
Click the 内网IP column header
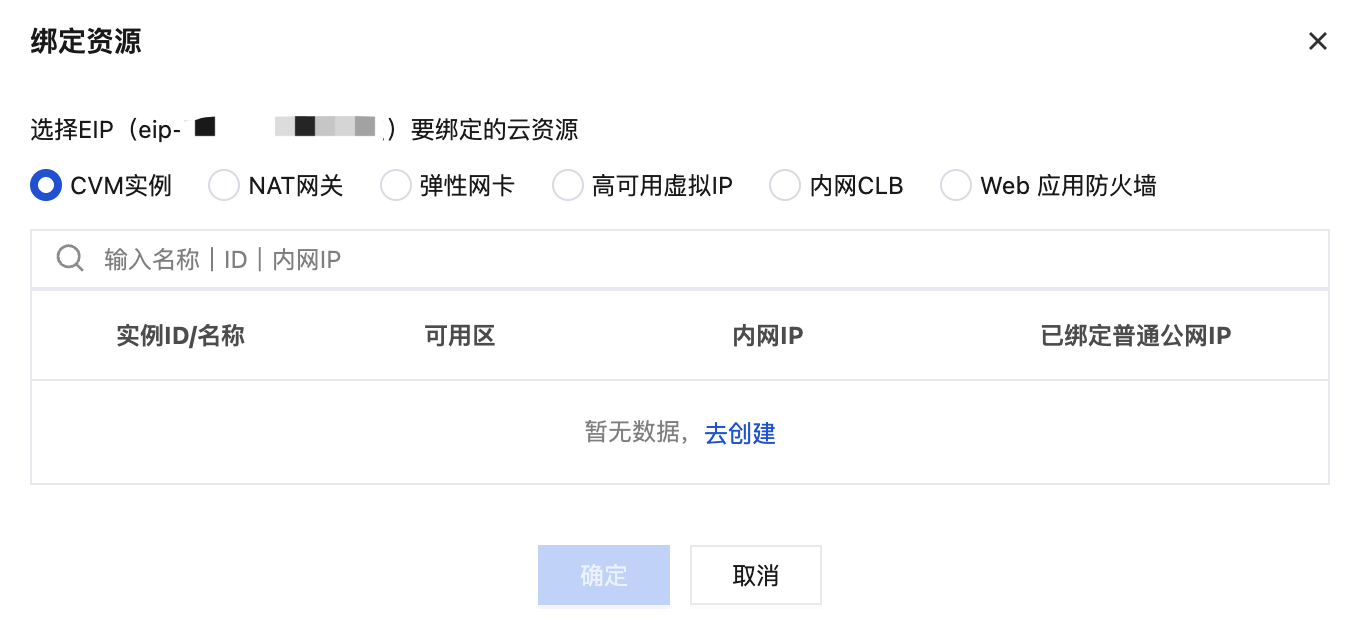768,336
